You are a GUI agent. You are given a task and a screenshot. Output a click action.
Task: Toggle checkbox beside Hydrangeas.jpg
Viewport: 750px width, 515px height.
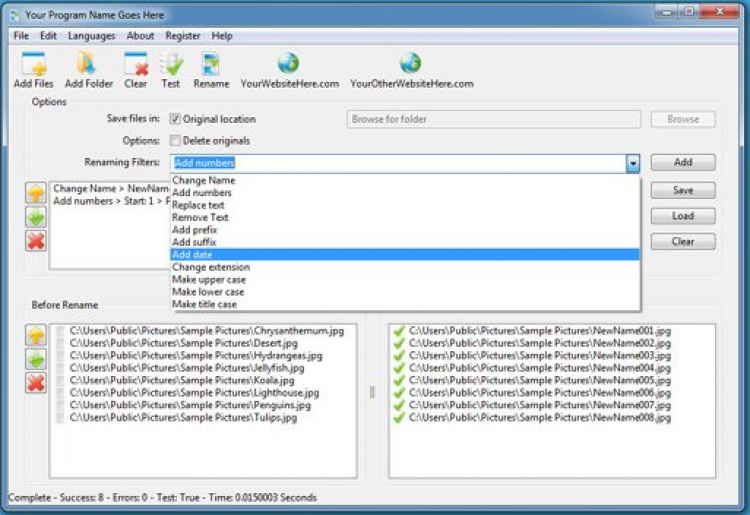click(x=60, y=356)
